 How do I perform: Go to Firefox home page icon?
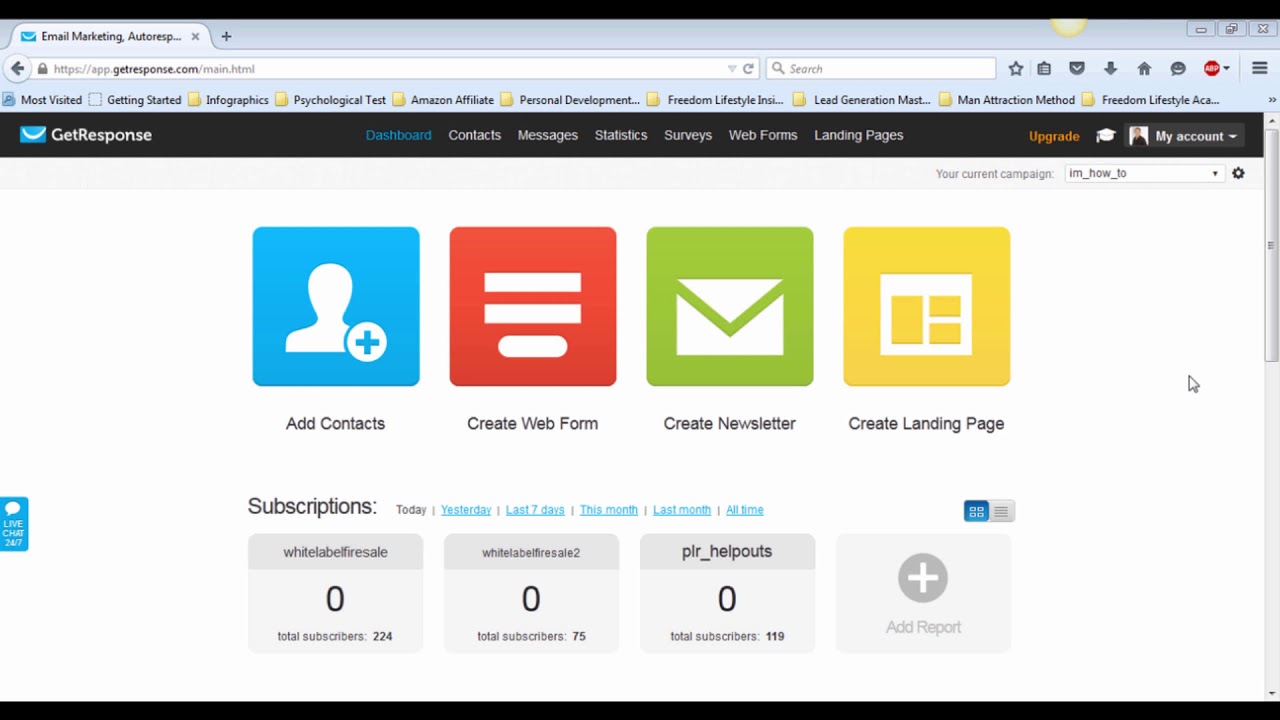pos(1144,69)
